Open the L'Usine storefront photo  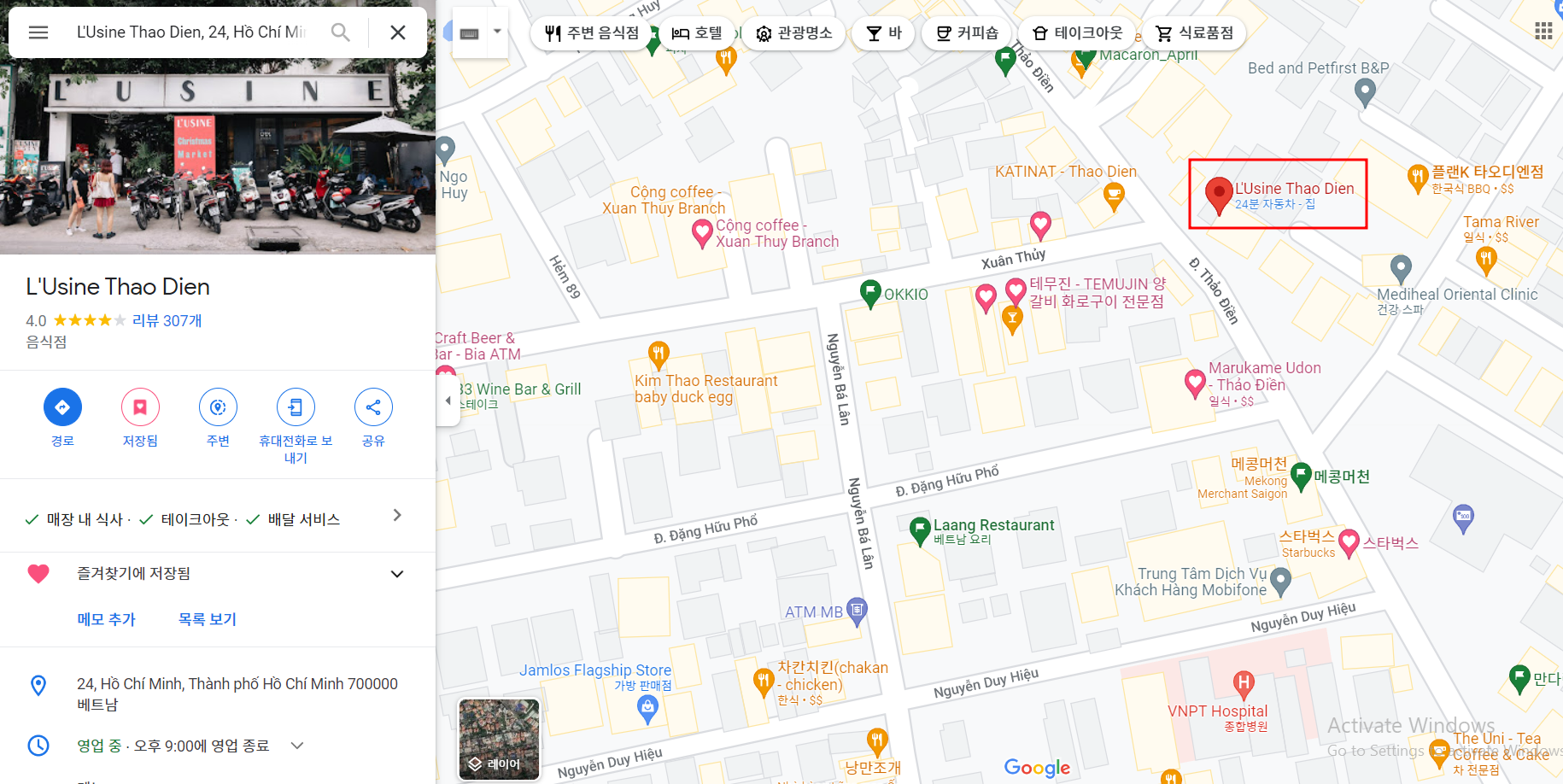coord(218,156)
